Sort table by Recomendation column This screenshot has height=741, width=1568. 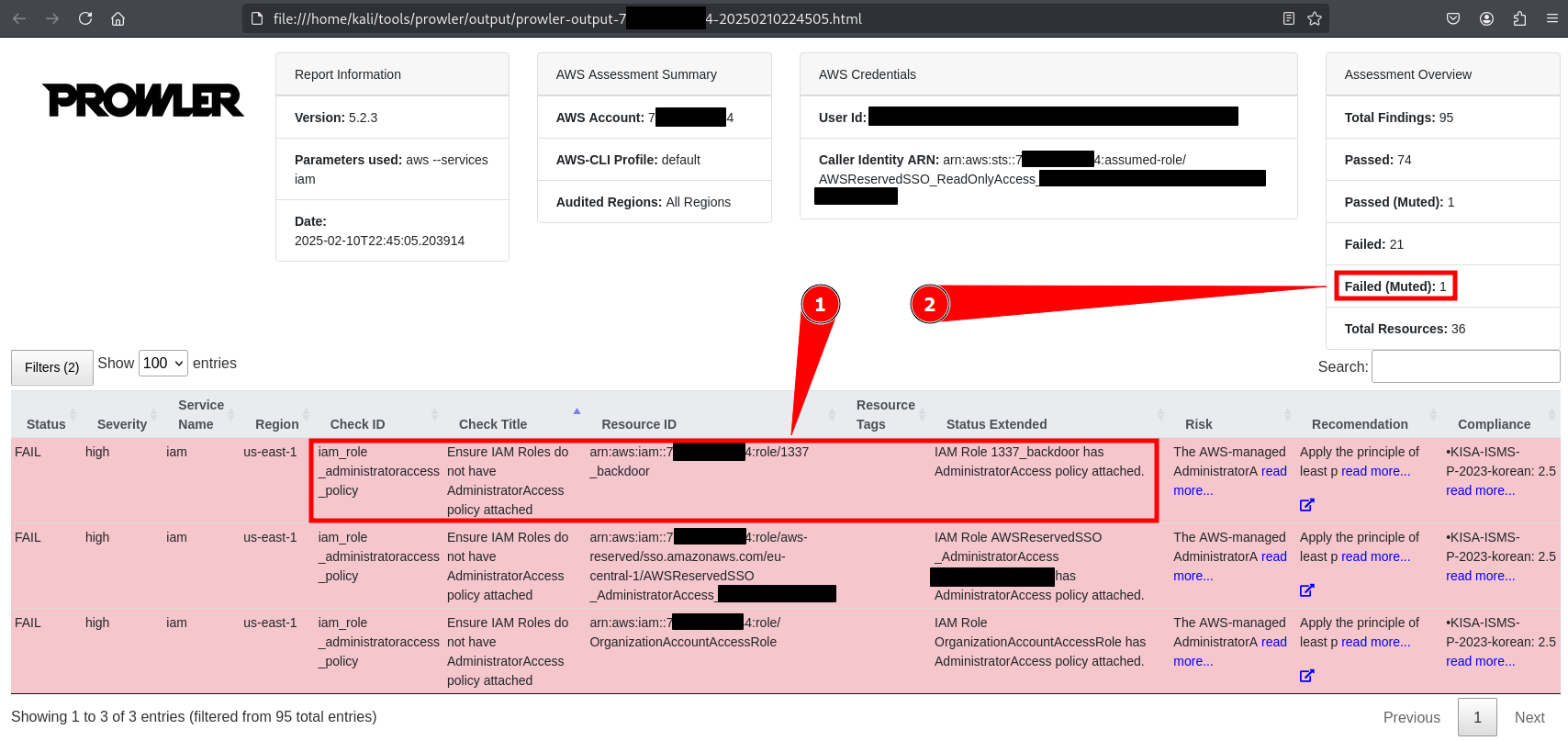1360,424
